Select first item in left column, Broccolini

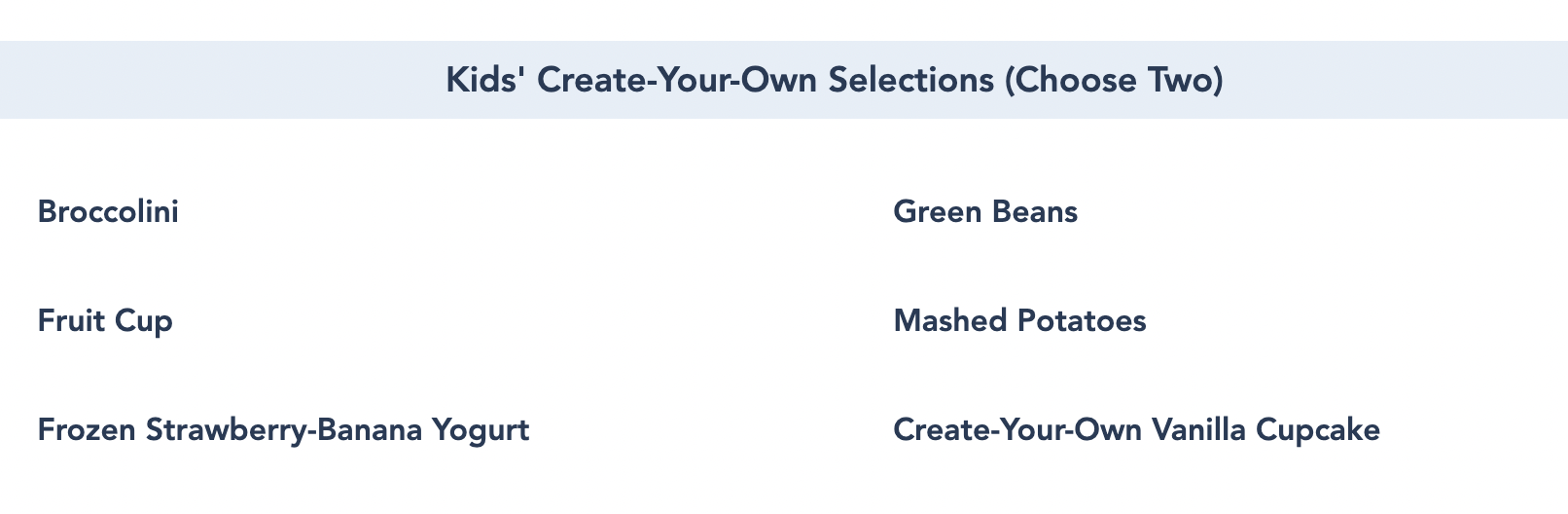[x=108, y=211]
